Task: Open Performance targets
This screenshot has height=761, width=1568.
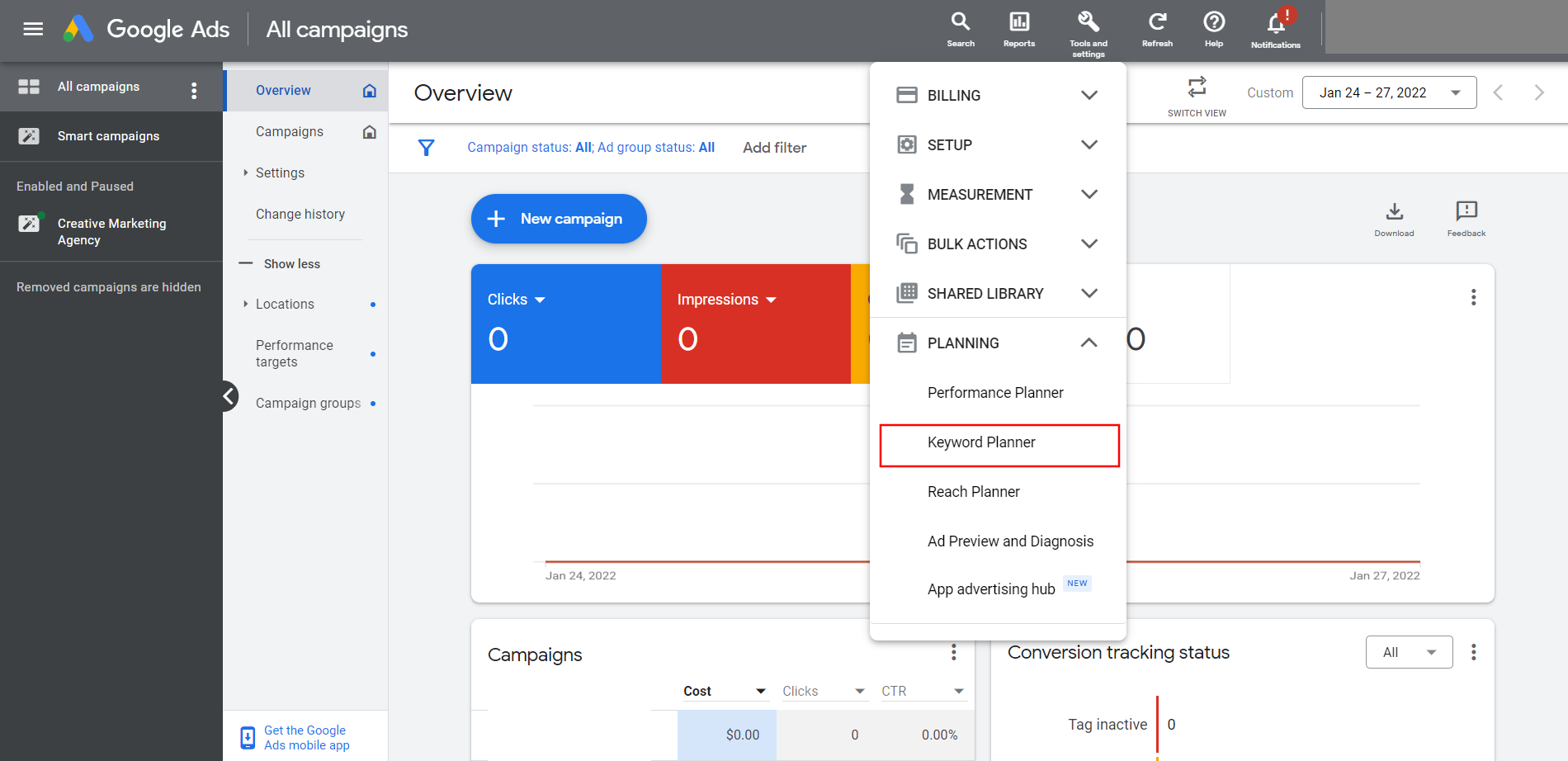Action: (x=294, y=353)
